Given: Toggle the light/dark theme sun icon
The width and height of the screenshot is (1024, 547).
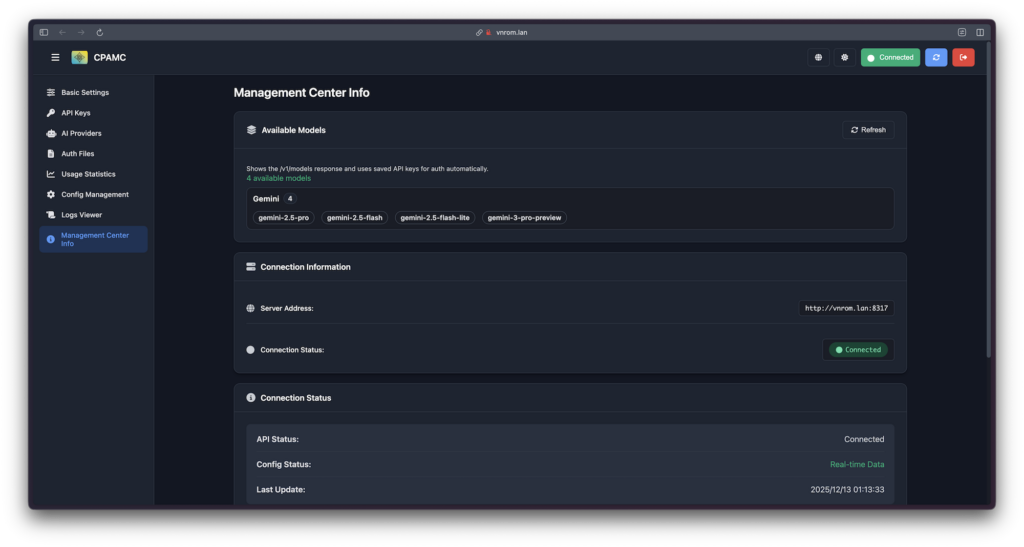Looking at the screenshot, I should 845,57.
